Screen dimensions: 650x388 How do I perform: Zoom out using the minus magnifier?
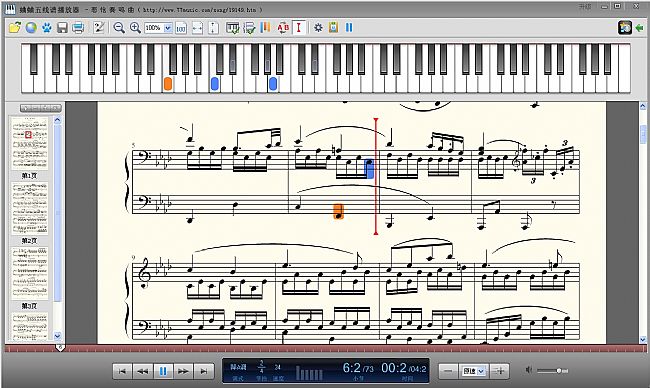[119, 28]
